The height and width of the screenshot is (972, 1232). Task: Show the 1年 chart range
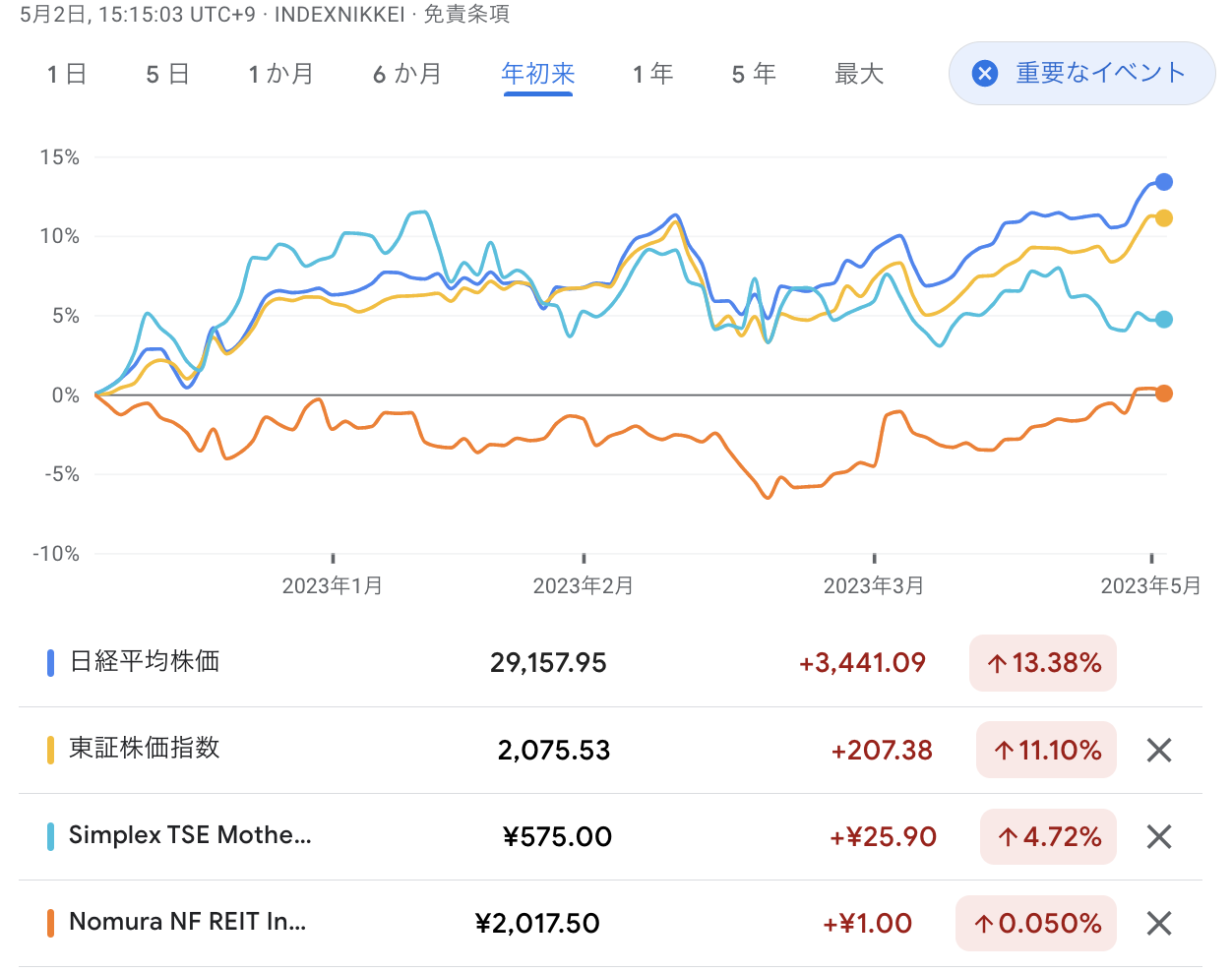pyautogui.click(x=652, y=75)
